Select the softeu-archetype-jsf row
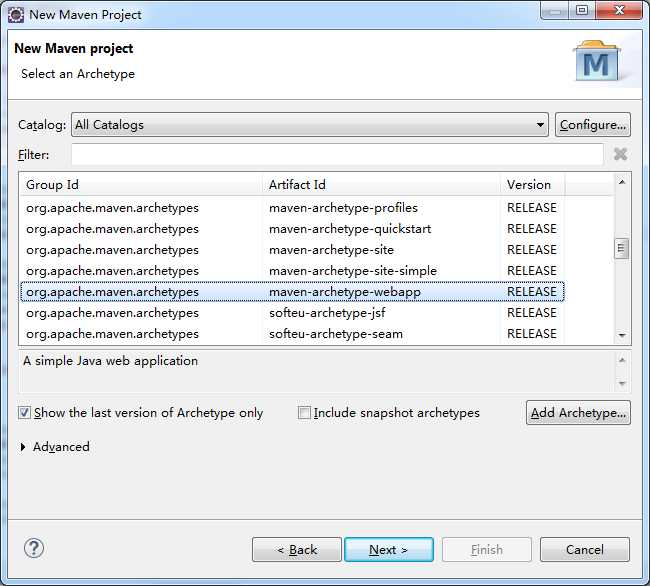The height and width of the screenshot is (586, 650). (292, 313)
